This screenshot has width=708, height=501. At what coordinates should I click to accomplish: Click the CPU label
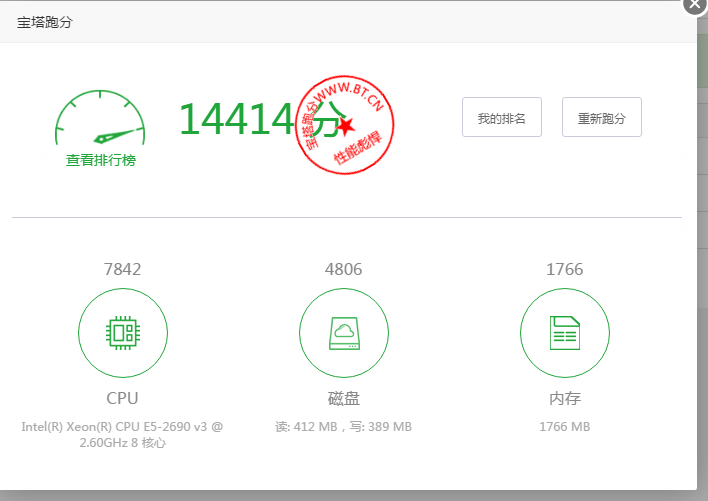[x=122, y=398]
